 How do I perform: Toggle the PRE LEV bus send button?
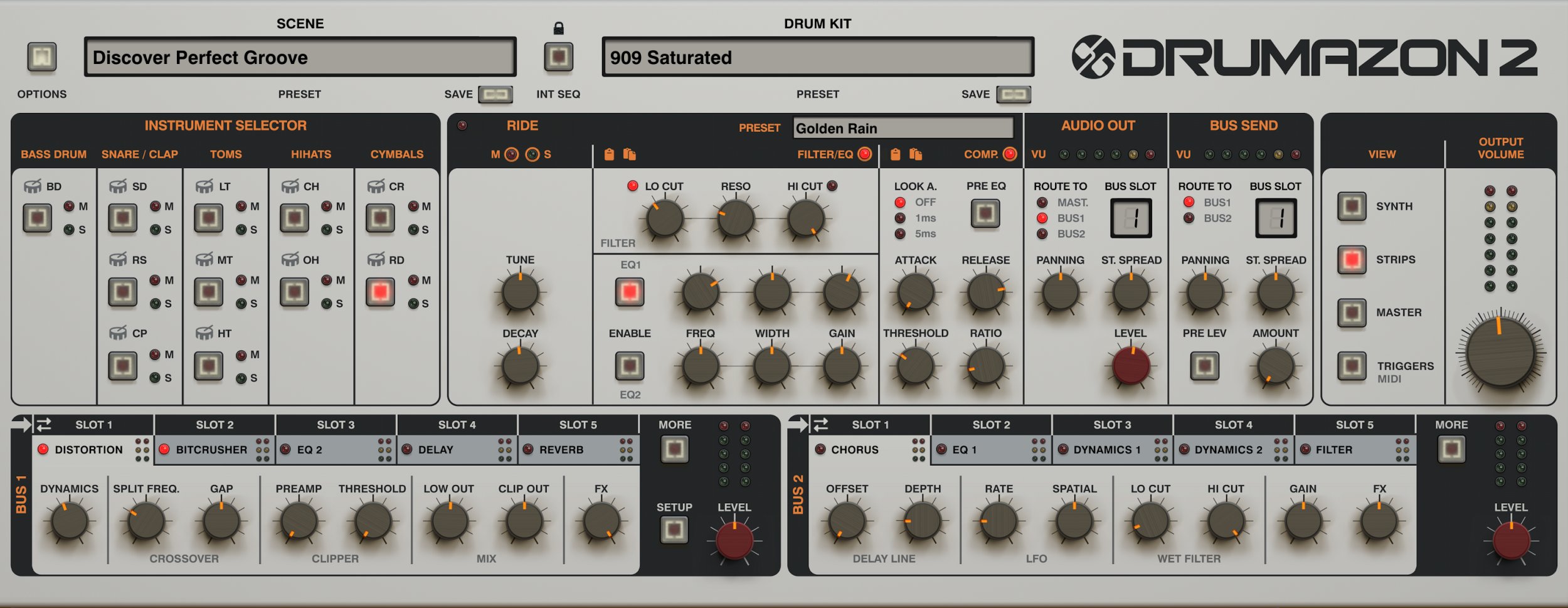pyautogui.click(x=1204, y=366)
